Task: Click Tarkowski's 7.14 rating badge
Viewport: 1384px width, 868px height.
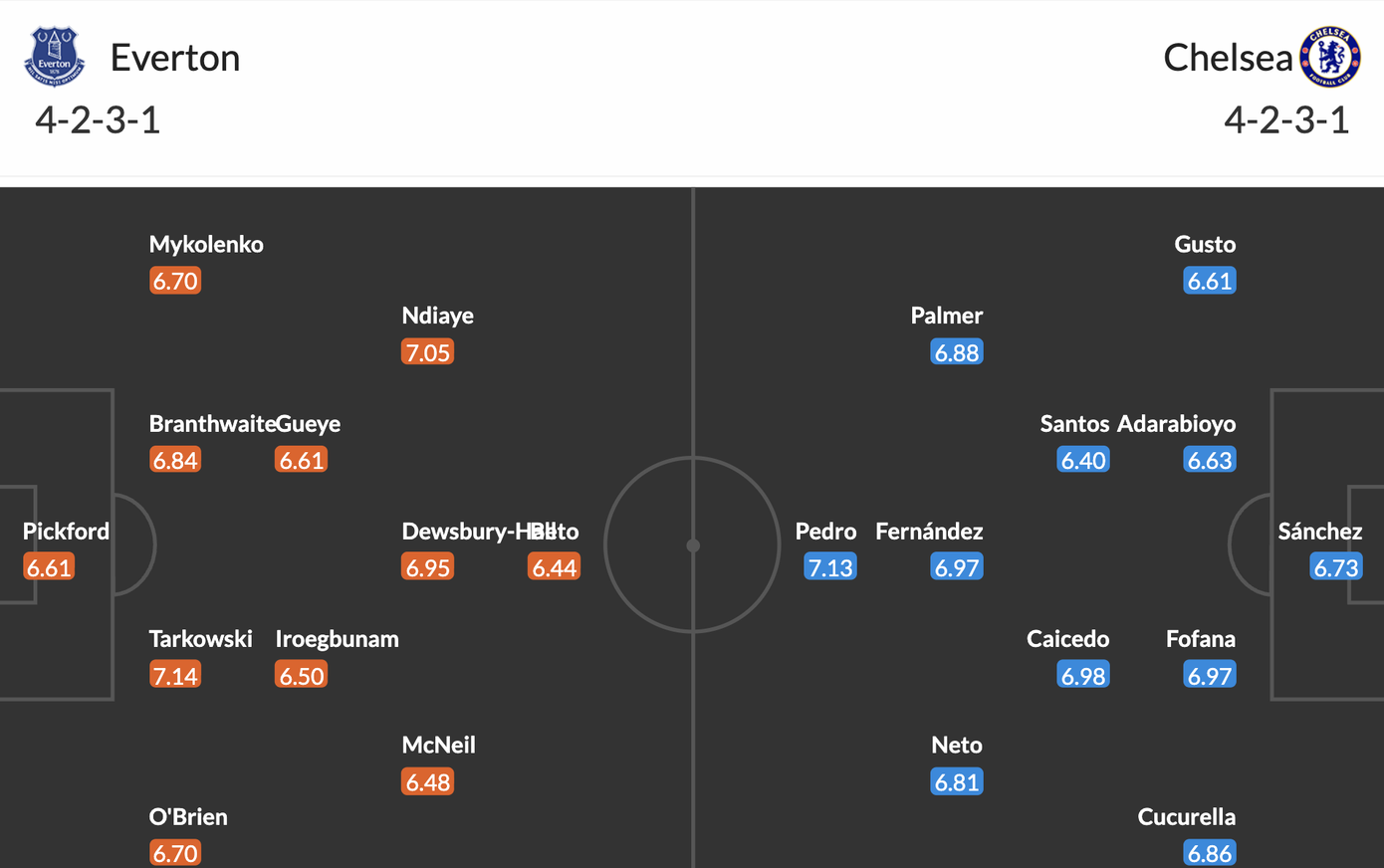Action: pos(175,675)
